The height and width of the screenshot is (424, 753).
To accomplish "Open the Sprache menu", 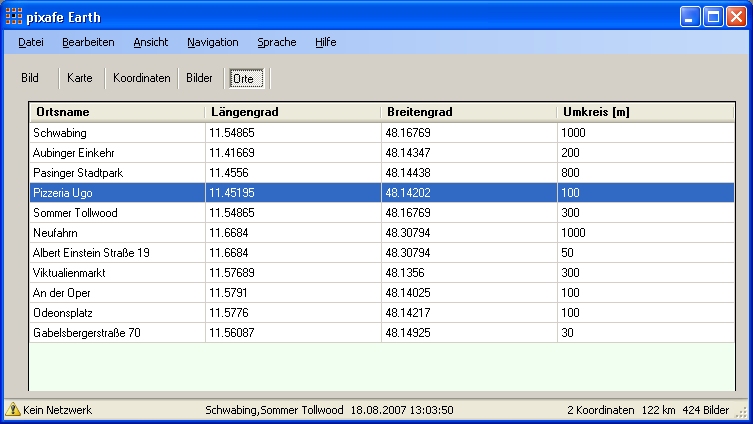I will click(276, 42).
